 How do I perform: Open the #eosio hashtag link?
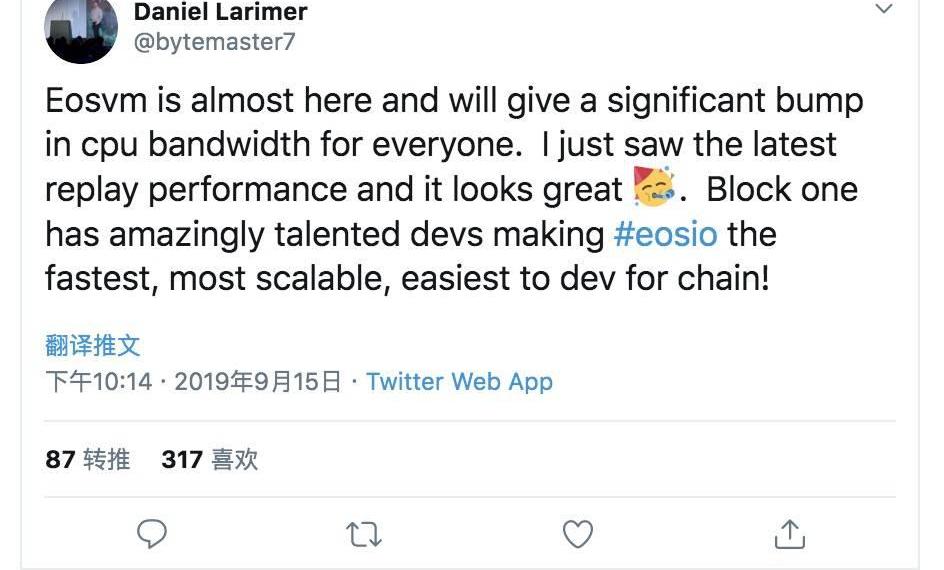[x=664, y=233]
